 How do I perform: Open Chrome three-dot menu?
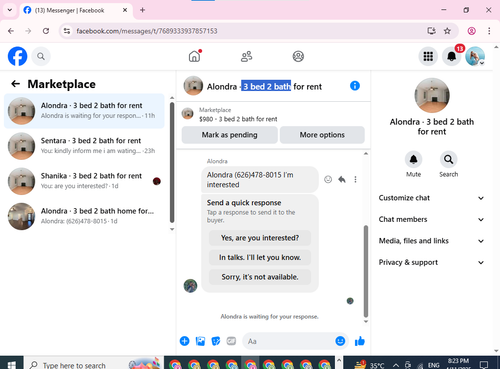point(489,31)
